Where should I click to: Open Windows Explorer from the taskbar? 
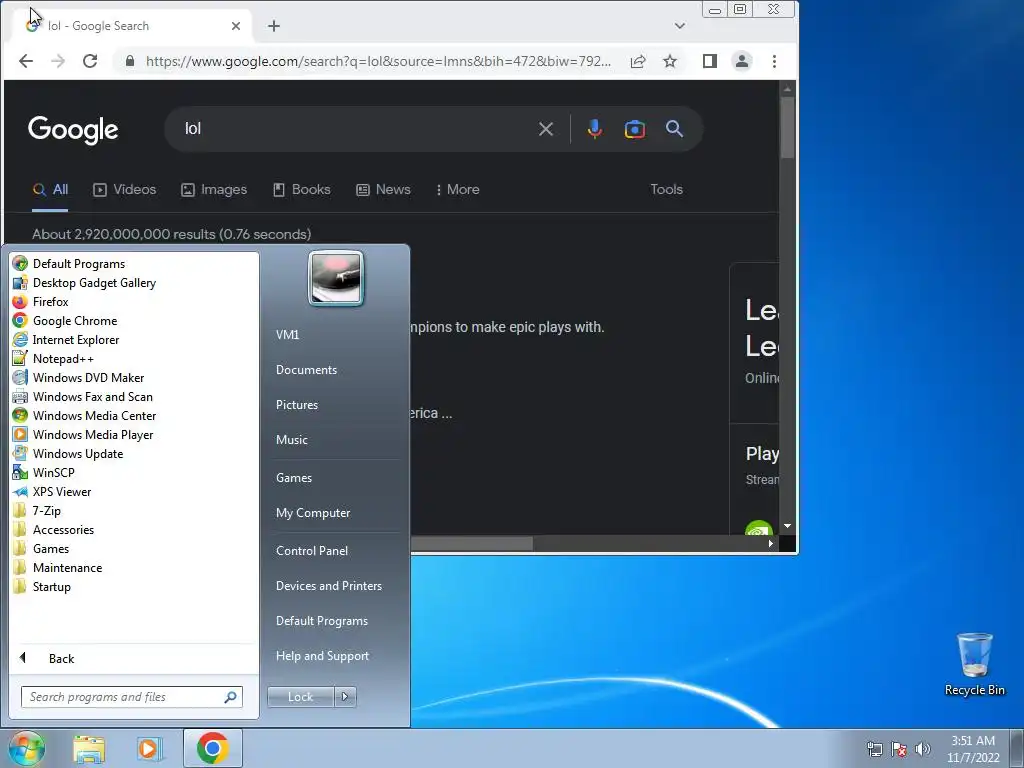[x=89, y=749]
